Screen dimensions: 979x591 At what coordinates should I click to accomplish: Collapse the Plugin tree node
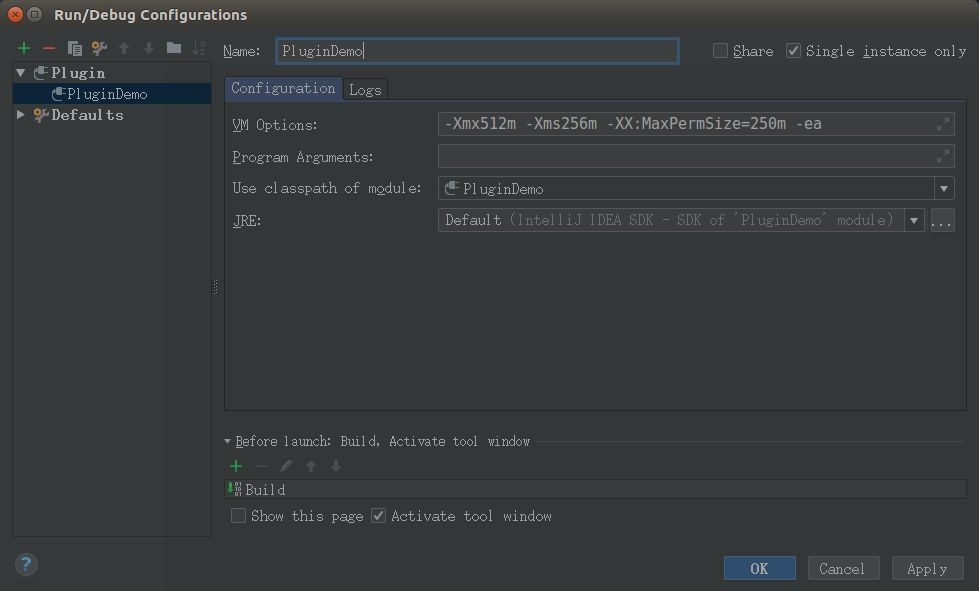[21, 73]
